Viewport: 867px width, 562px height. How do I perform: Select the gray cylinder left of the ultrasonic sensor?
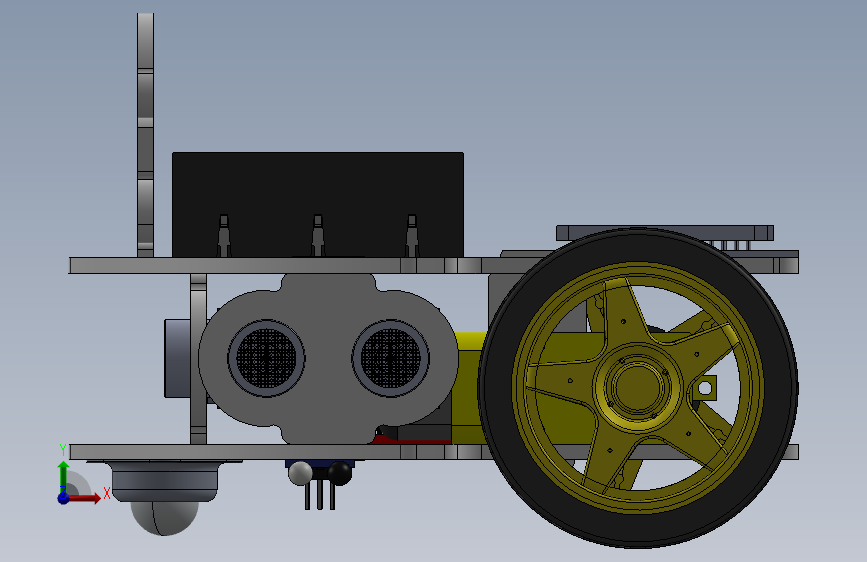click(x=177, y=358)
